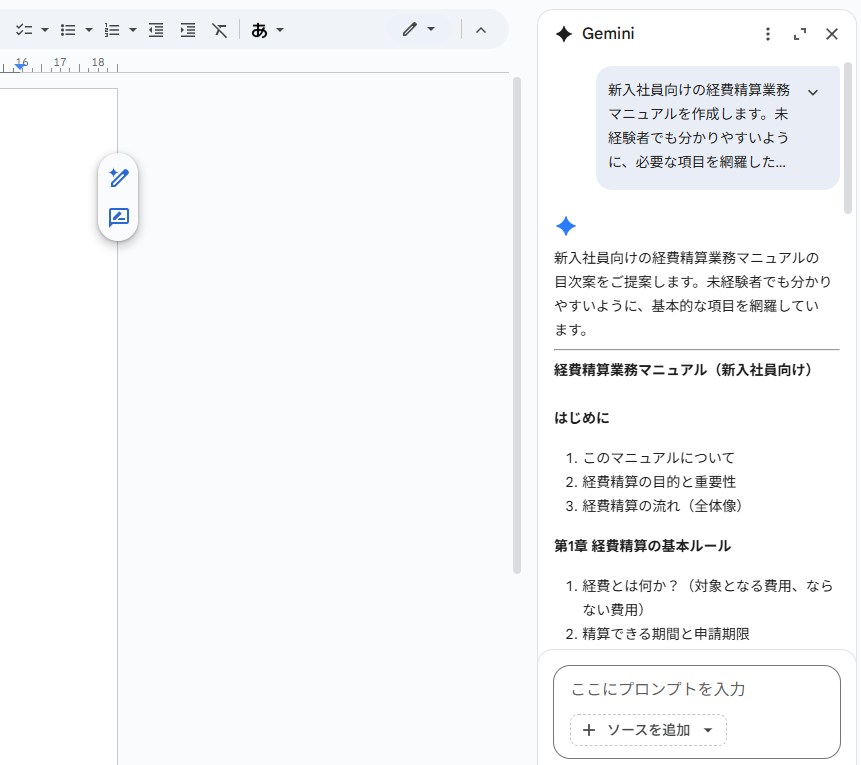Click the ソースを追加 button
861x765 pixels.
click(x=648, y=730)
